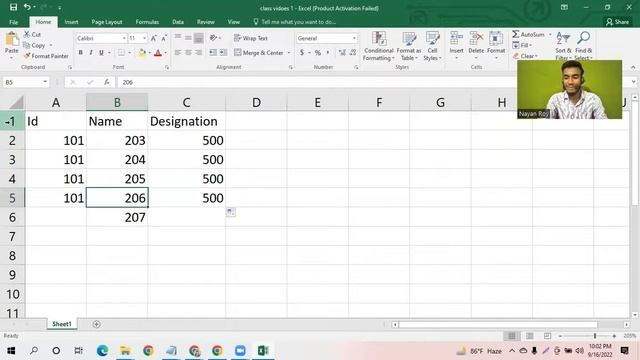Screen dimensions: 640x360
Task: Open the File tab
Action: [13, 22]
